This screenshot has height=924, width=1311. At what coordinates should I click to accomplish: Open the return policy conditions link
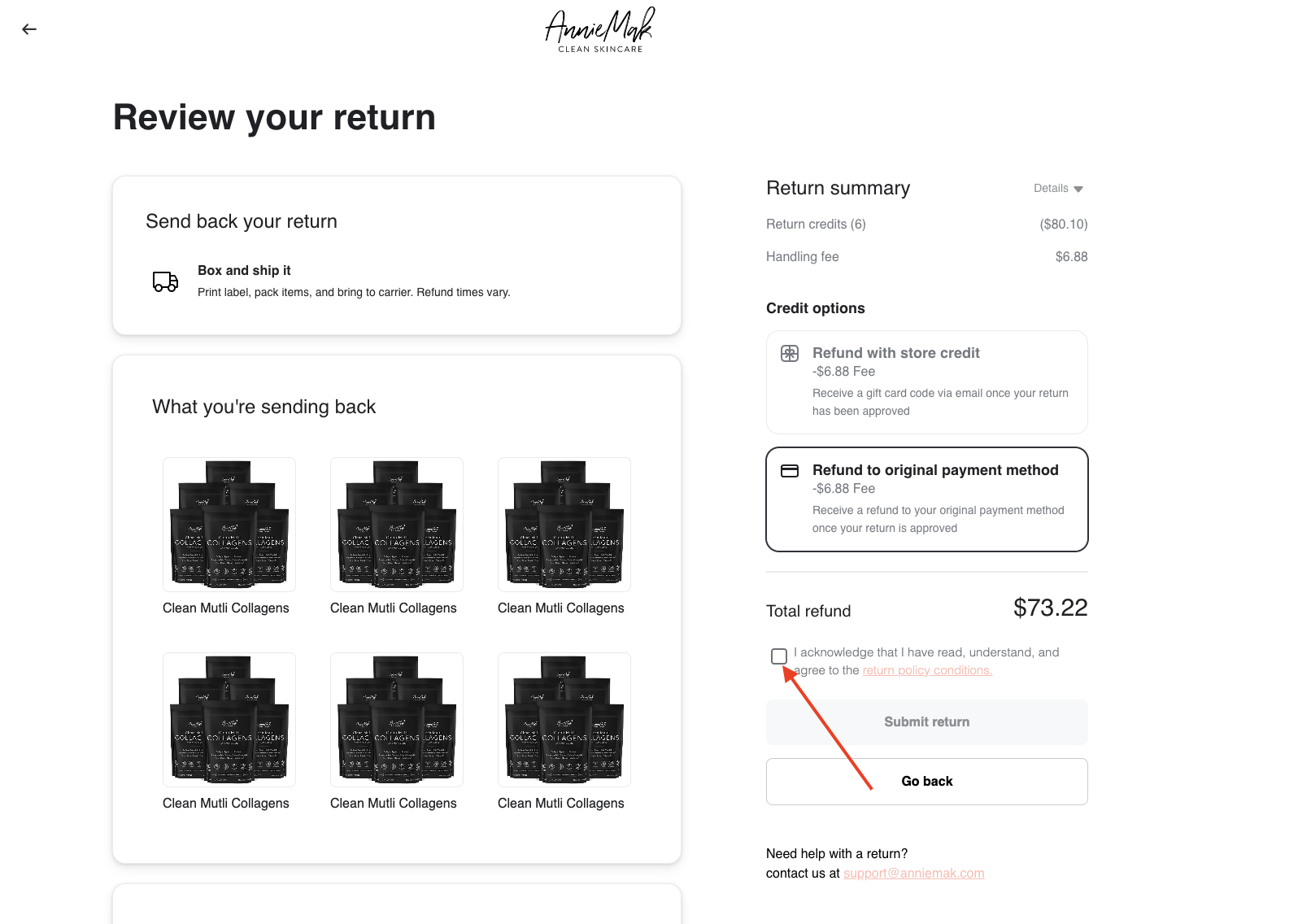coord(927,670)
